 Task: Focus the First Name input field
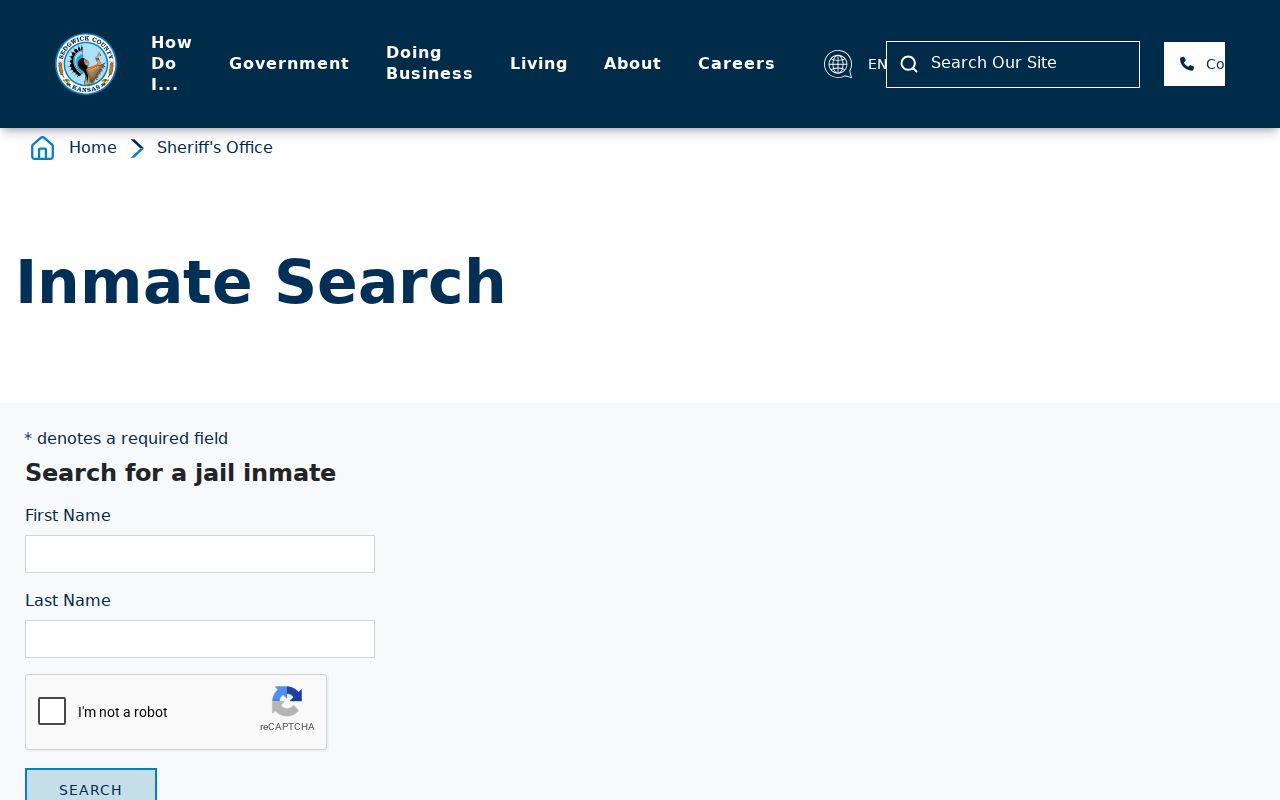coord(200,554)
